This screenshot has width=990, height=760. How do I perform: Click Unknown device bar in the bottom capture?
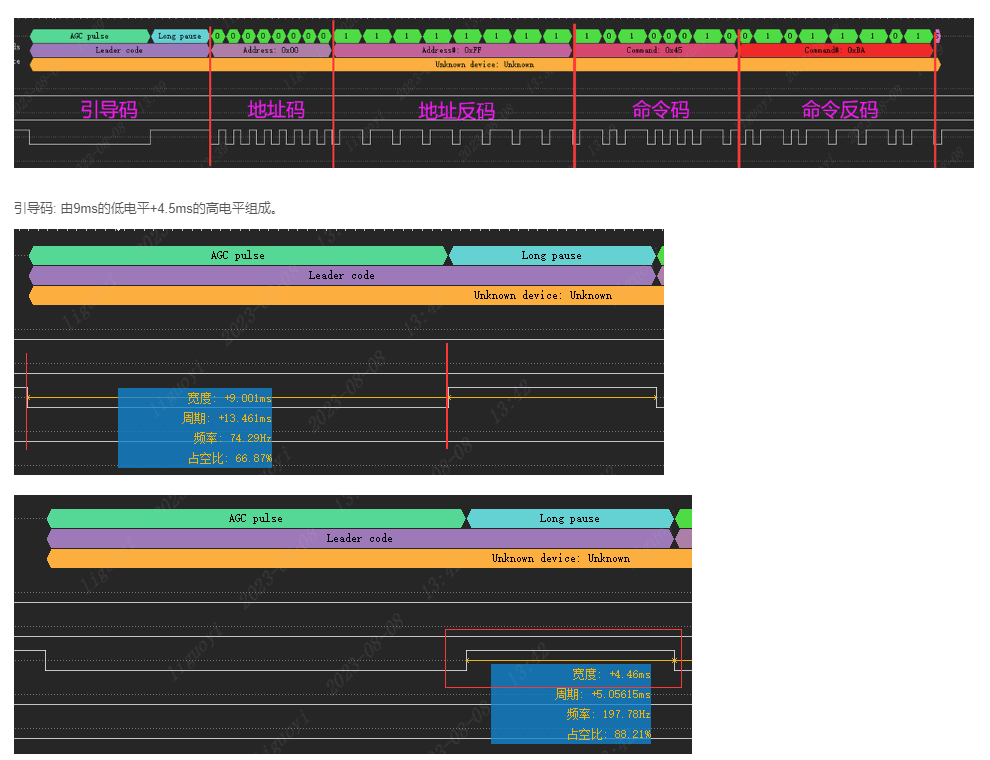click(560, 559)
